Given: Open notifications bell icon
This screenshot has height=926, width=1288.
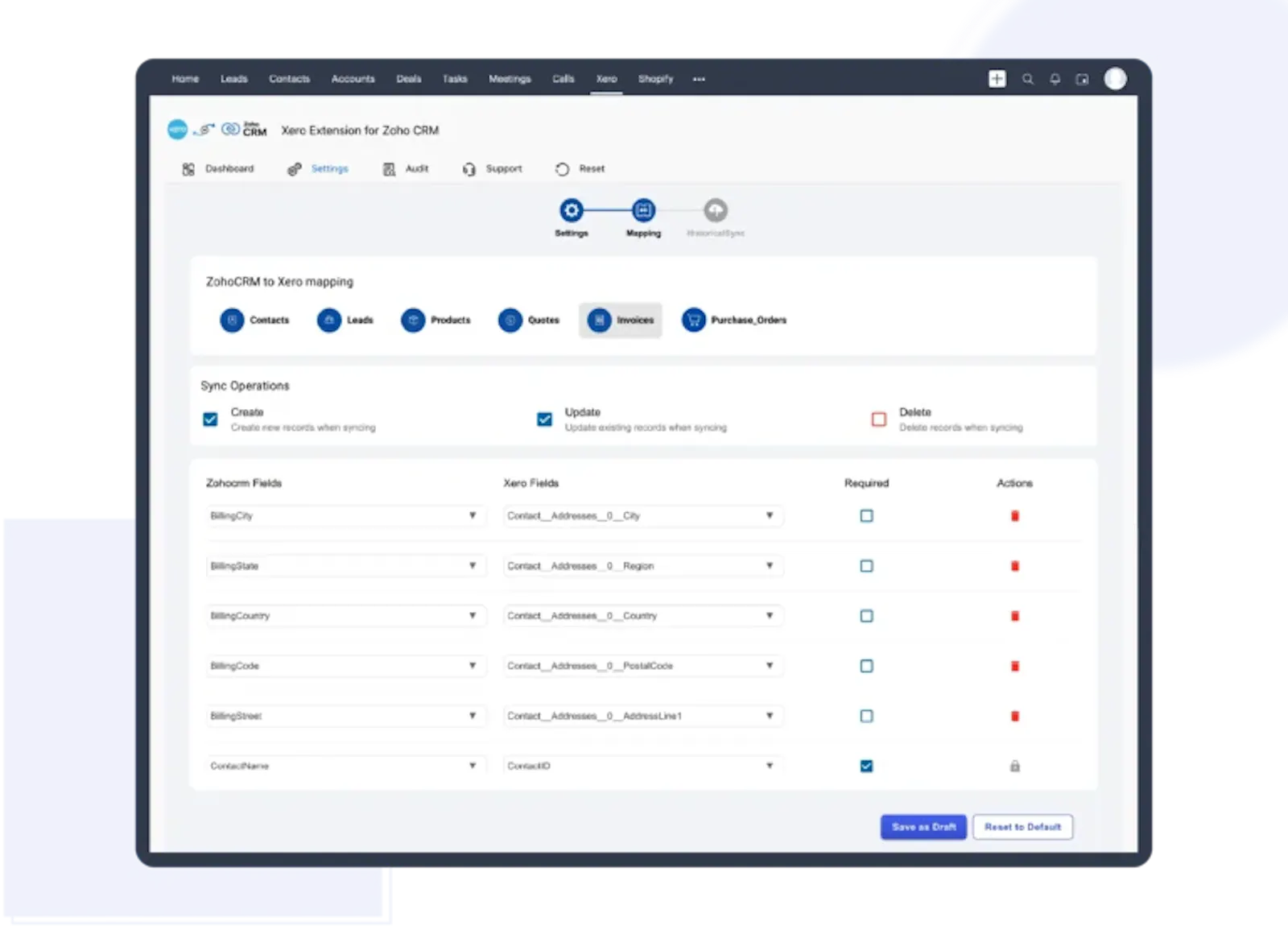Looking at the screenshot, I should tap(1055, 79).
